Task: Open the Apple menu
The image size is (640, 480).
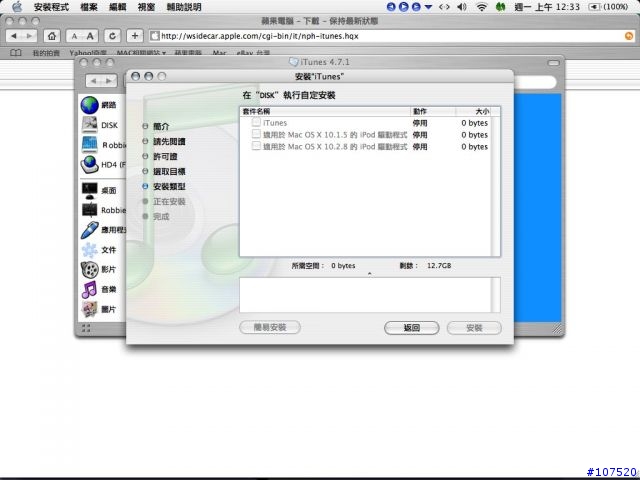Action: pos(17,7)
